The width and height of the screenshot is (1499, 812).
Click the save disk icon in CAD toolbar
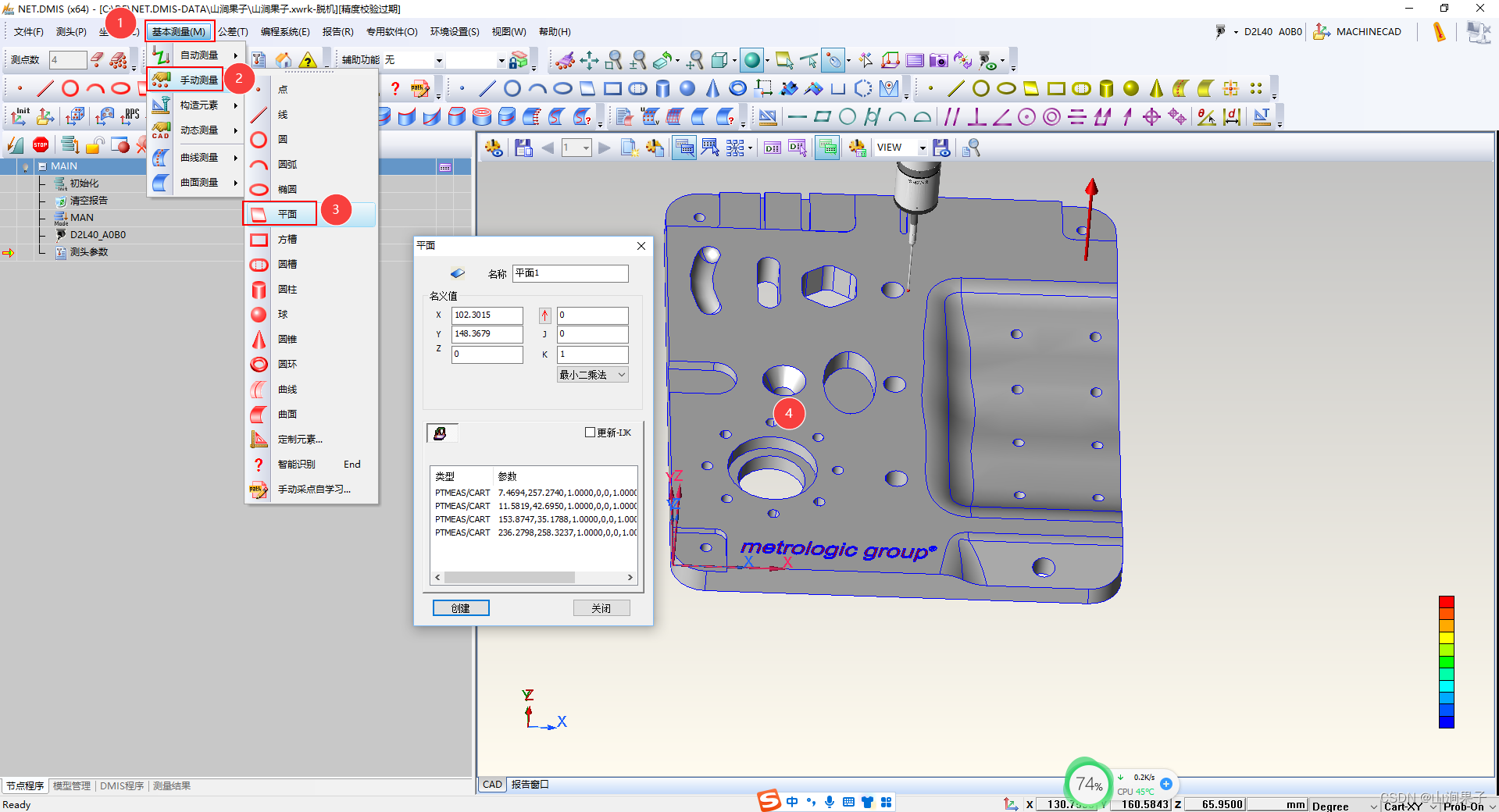pos(523,148)
